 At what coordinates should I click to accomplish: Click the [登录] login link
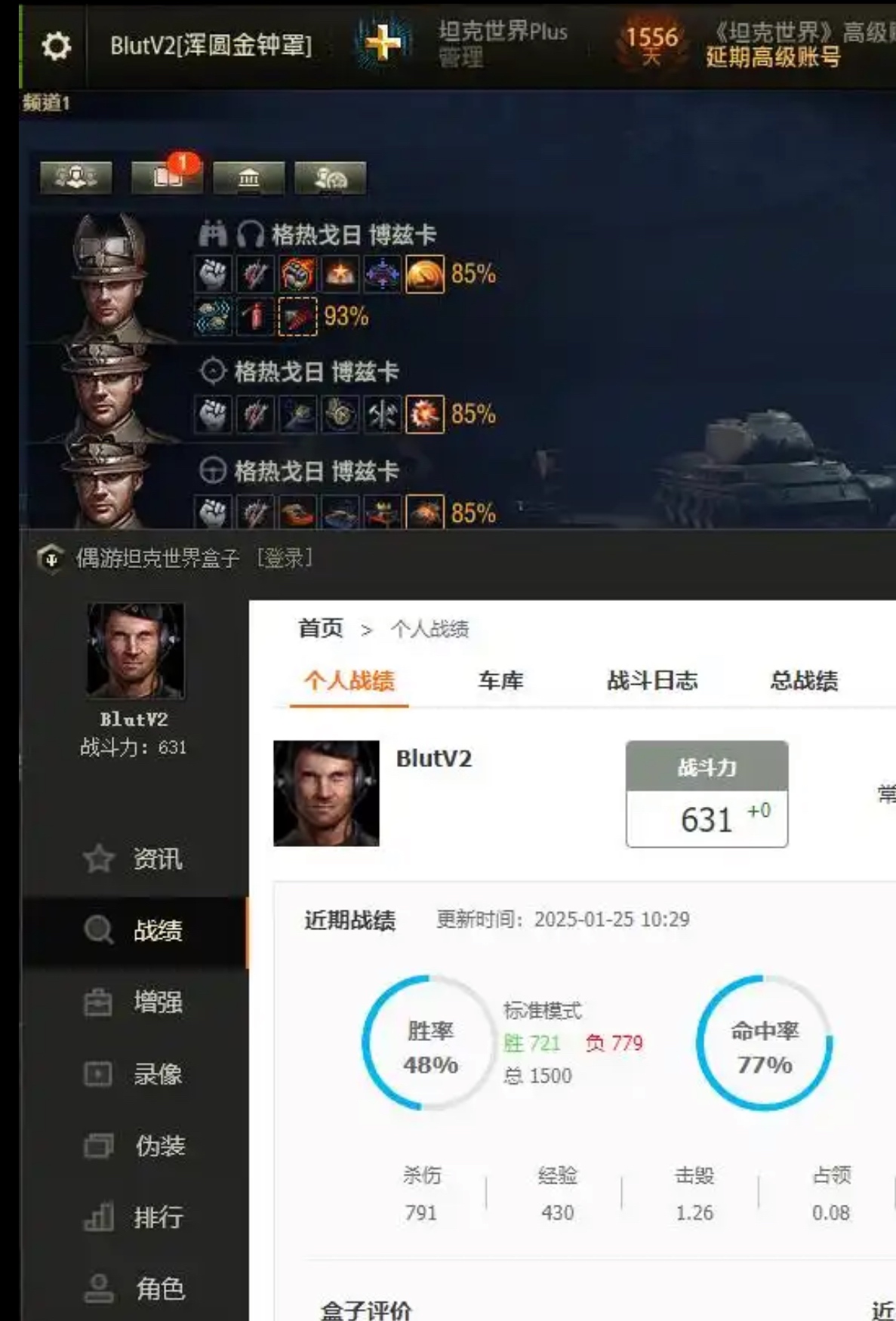point(285,559)
